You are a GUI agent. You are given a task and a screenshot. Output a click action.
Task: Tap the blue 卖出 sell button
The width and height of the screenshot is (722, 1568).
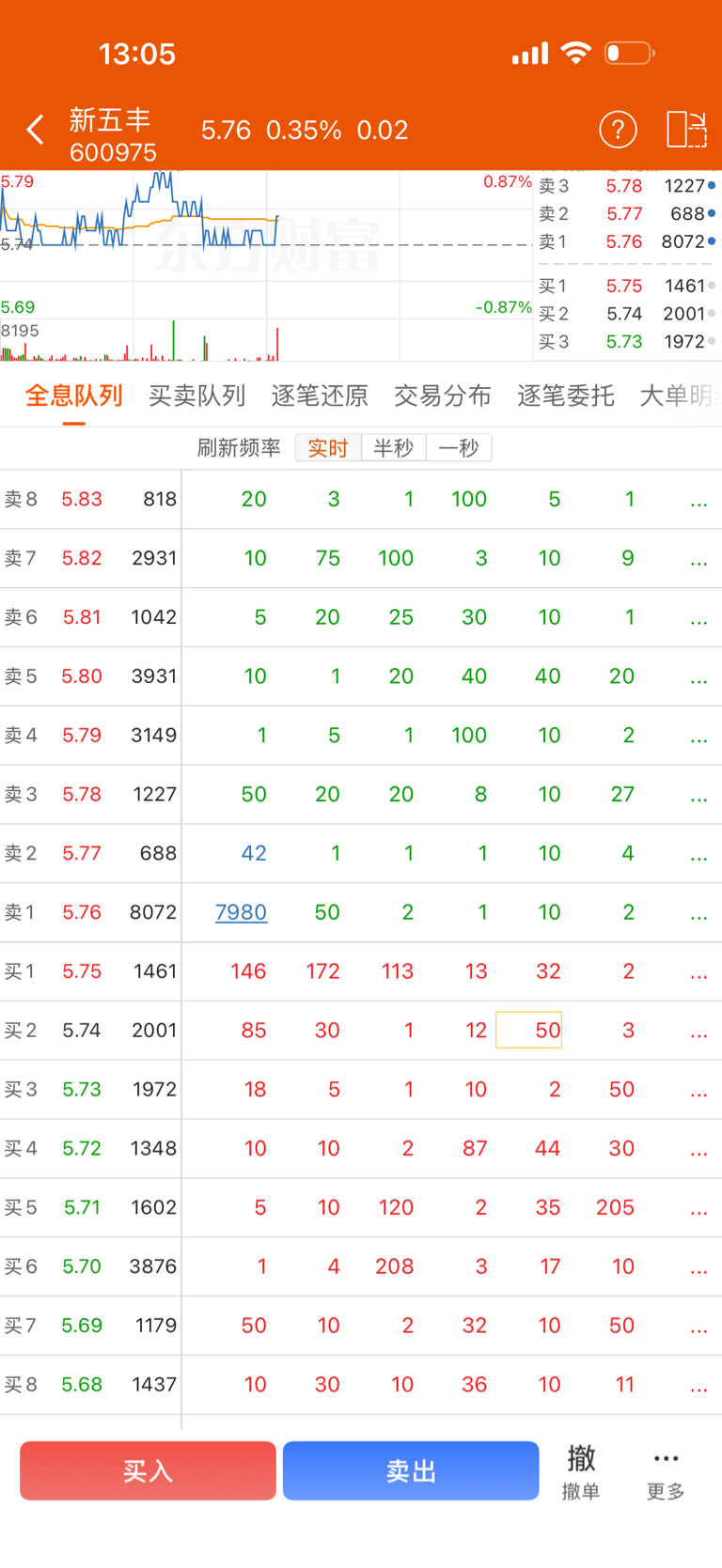pos(411,1471)
